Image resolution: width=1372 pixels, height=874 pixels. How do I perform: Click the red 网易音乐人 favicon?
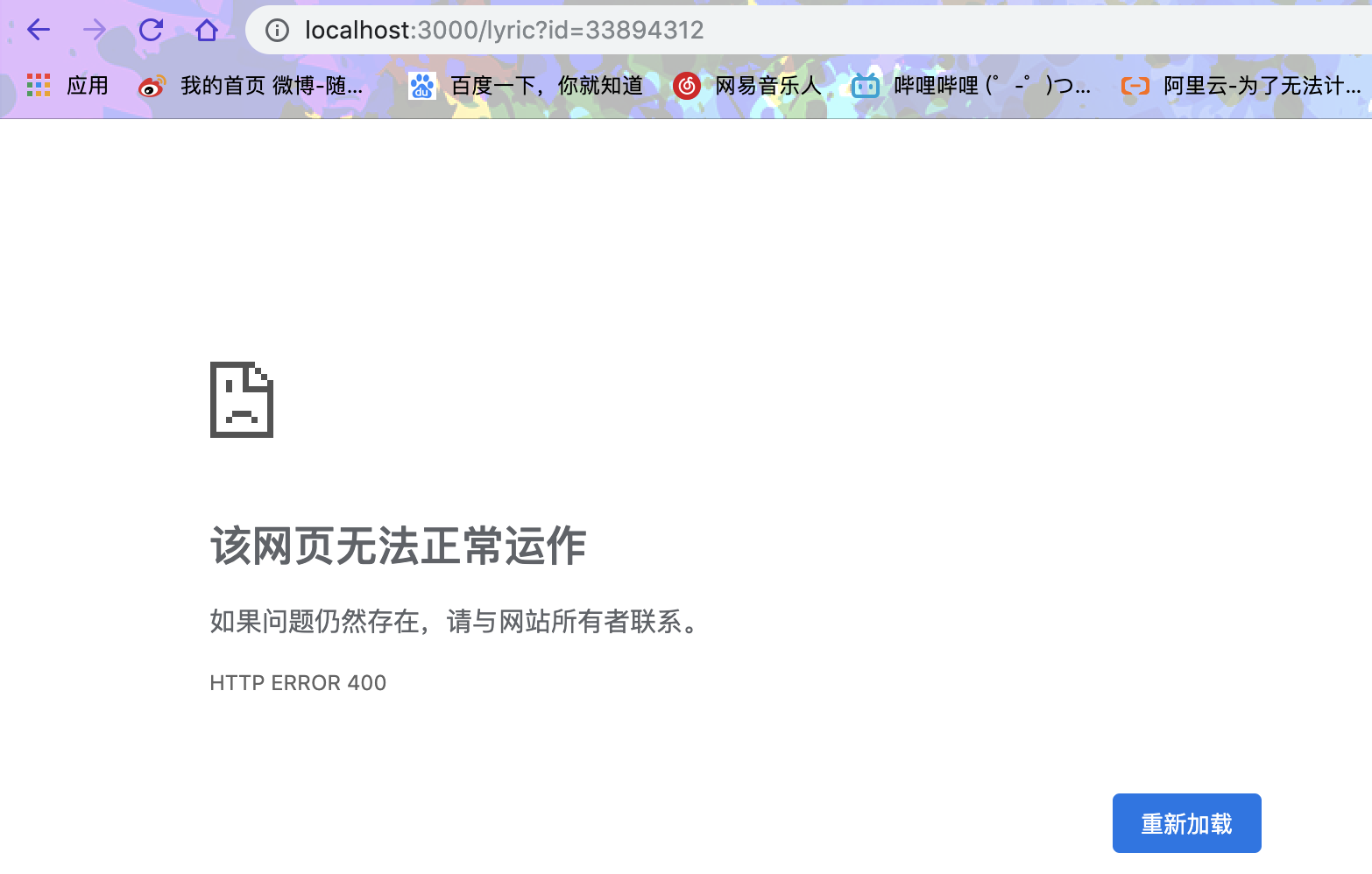pos(687,85)
